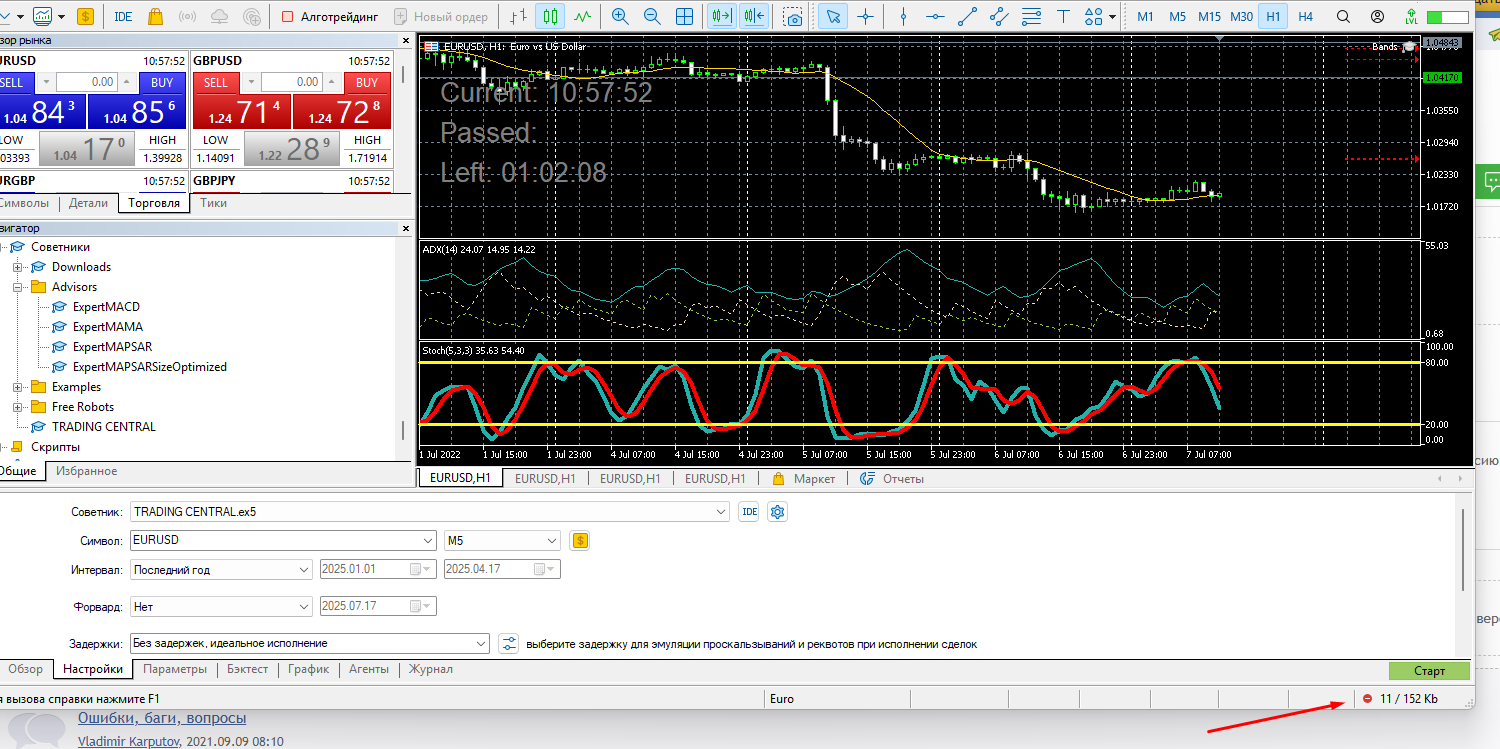Open the Market shopping bag icon
This screenshot has width=1500, height=749.
pyautogui.click(x=155, y=16)
